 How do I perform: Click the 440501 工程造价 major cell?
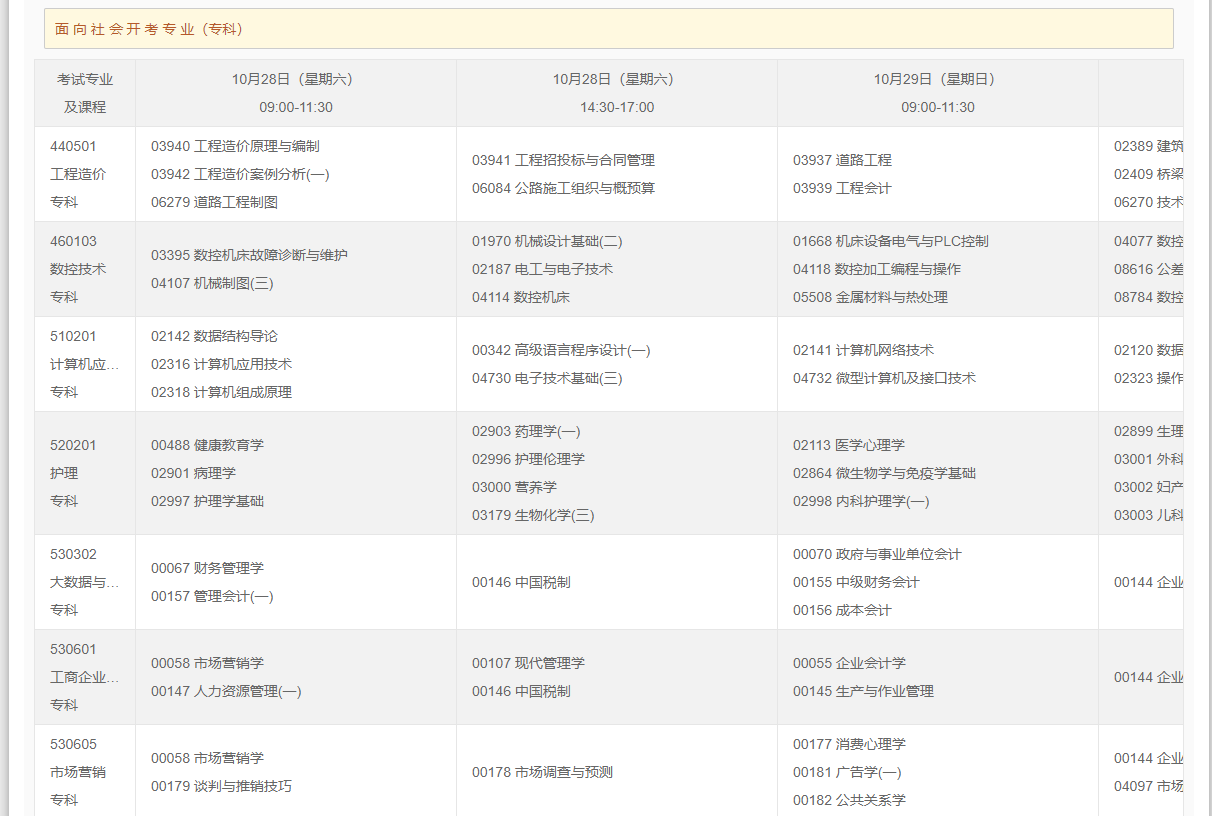click(x=78, y=174)
